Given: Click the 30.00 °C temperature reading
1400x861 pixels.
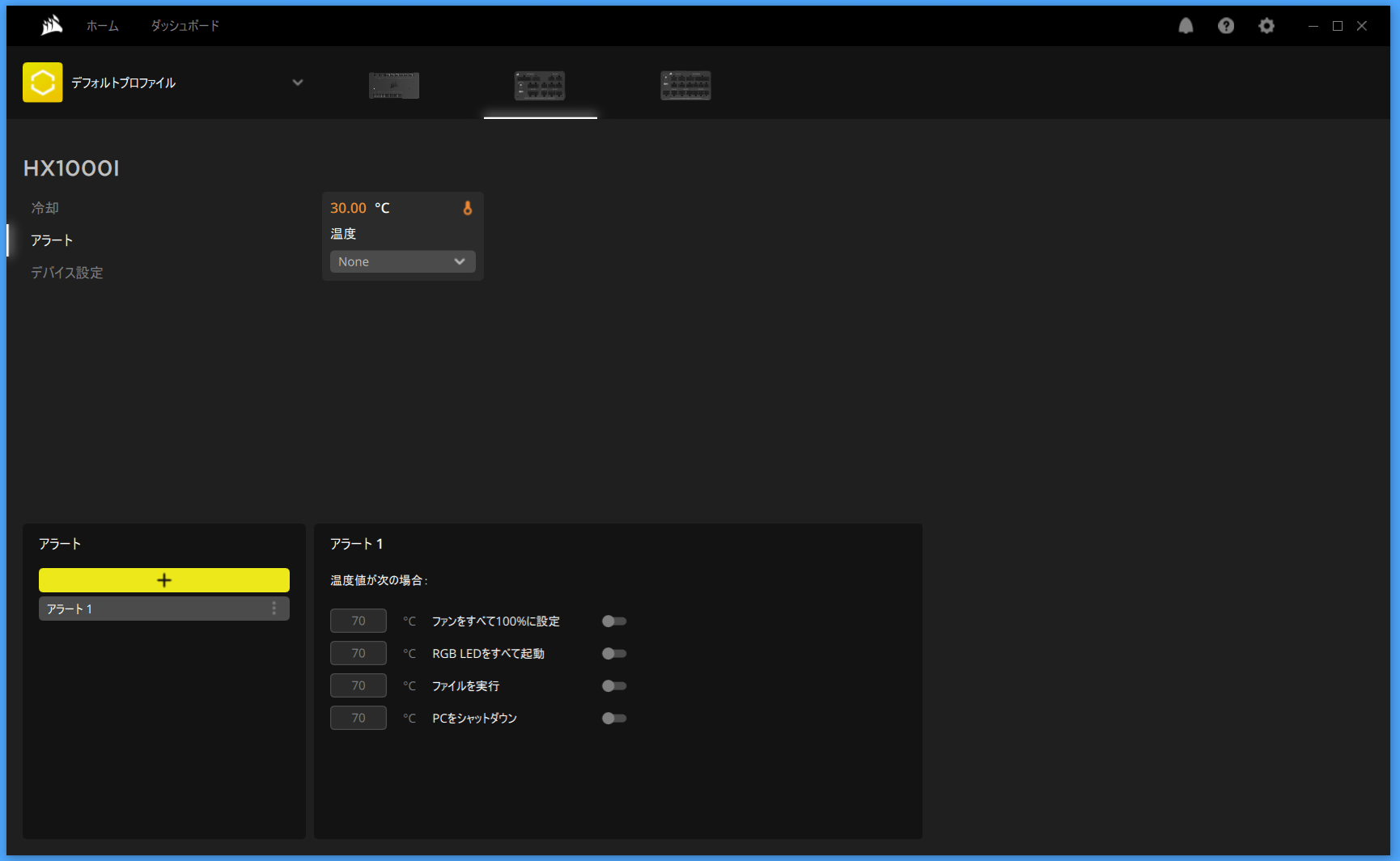Looking at the screenshot, I should [360, 208].
